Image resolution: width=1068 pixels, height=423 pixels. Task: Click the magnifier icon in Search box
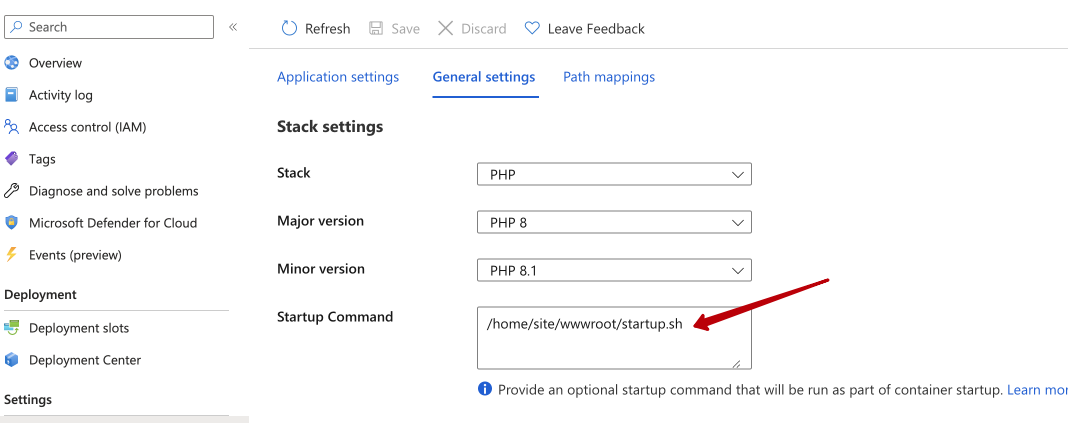click(x=17, y=27)
